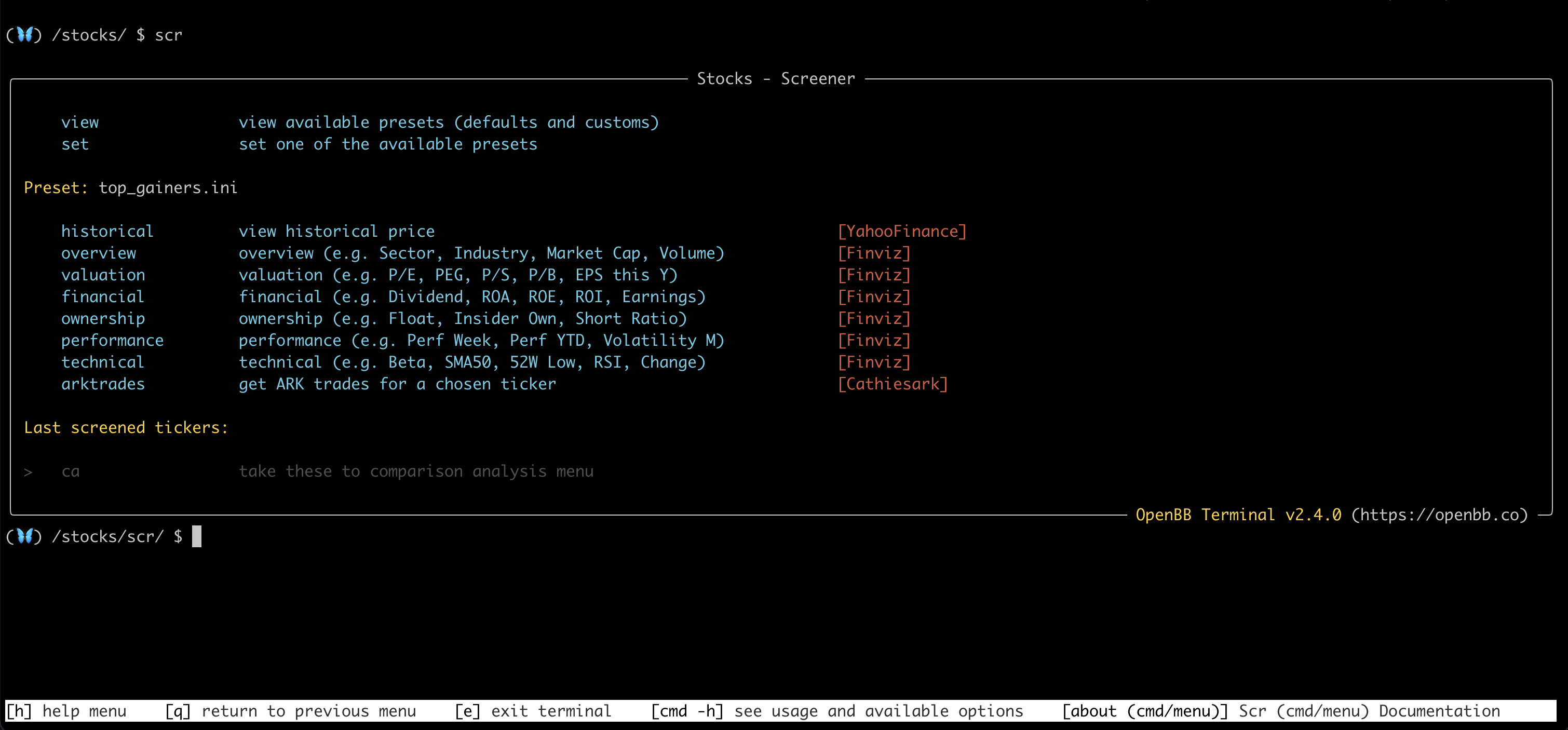1568x730 pixels.
Task: Place the cursor at the /stocks/scr/ prompt
Action: pos(197,536)
